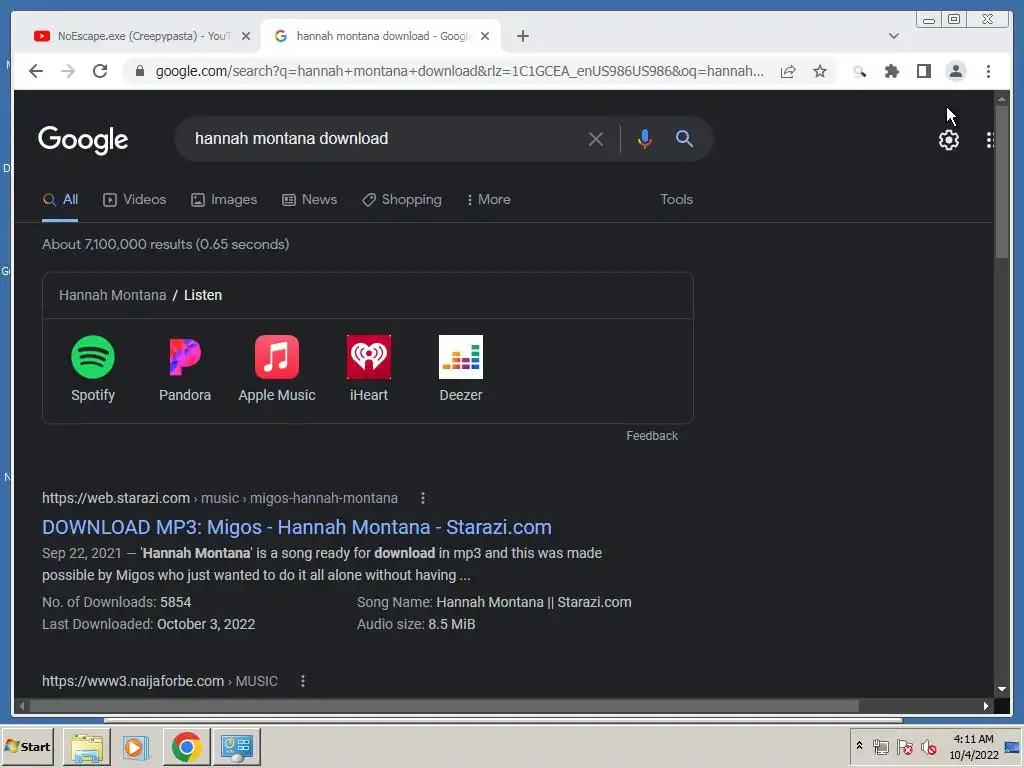Screen dimensions: 1024x768
Task: Click the Feedback link
Action: pos(652,436)
